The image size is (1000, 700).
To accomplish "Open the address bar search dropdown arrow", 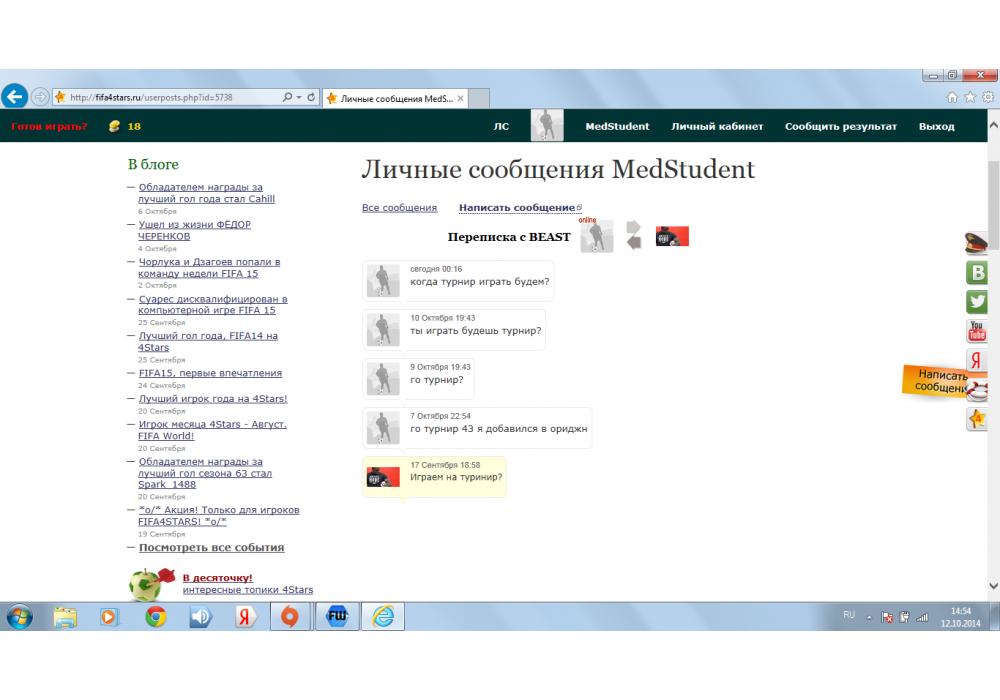I will [298, 98].
